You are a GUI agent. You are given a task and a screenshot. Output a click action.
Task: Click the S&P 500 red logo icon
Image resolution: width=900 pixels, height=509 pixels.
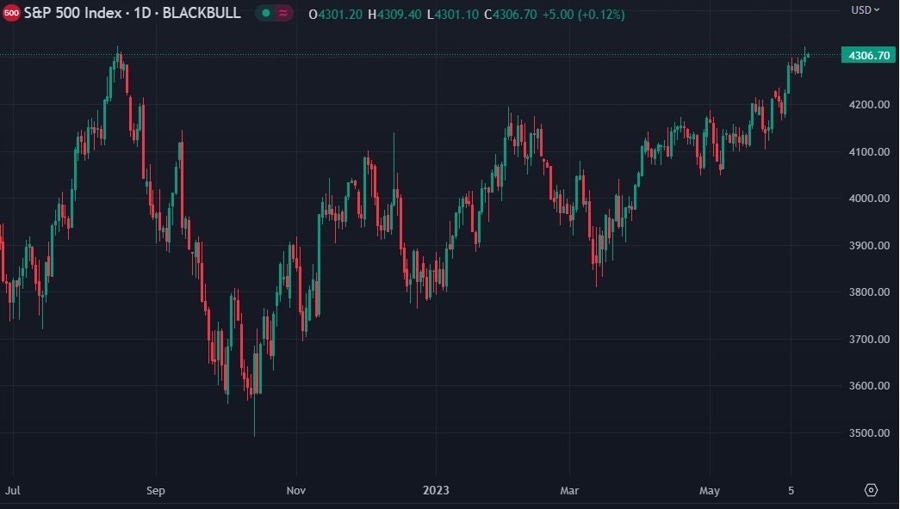point(11,14)
